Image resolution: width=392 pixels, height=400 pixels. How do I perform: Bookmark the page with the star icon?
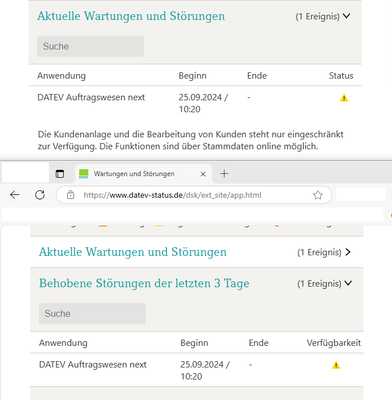318,195
